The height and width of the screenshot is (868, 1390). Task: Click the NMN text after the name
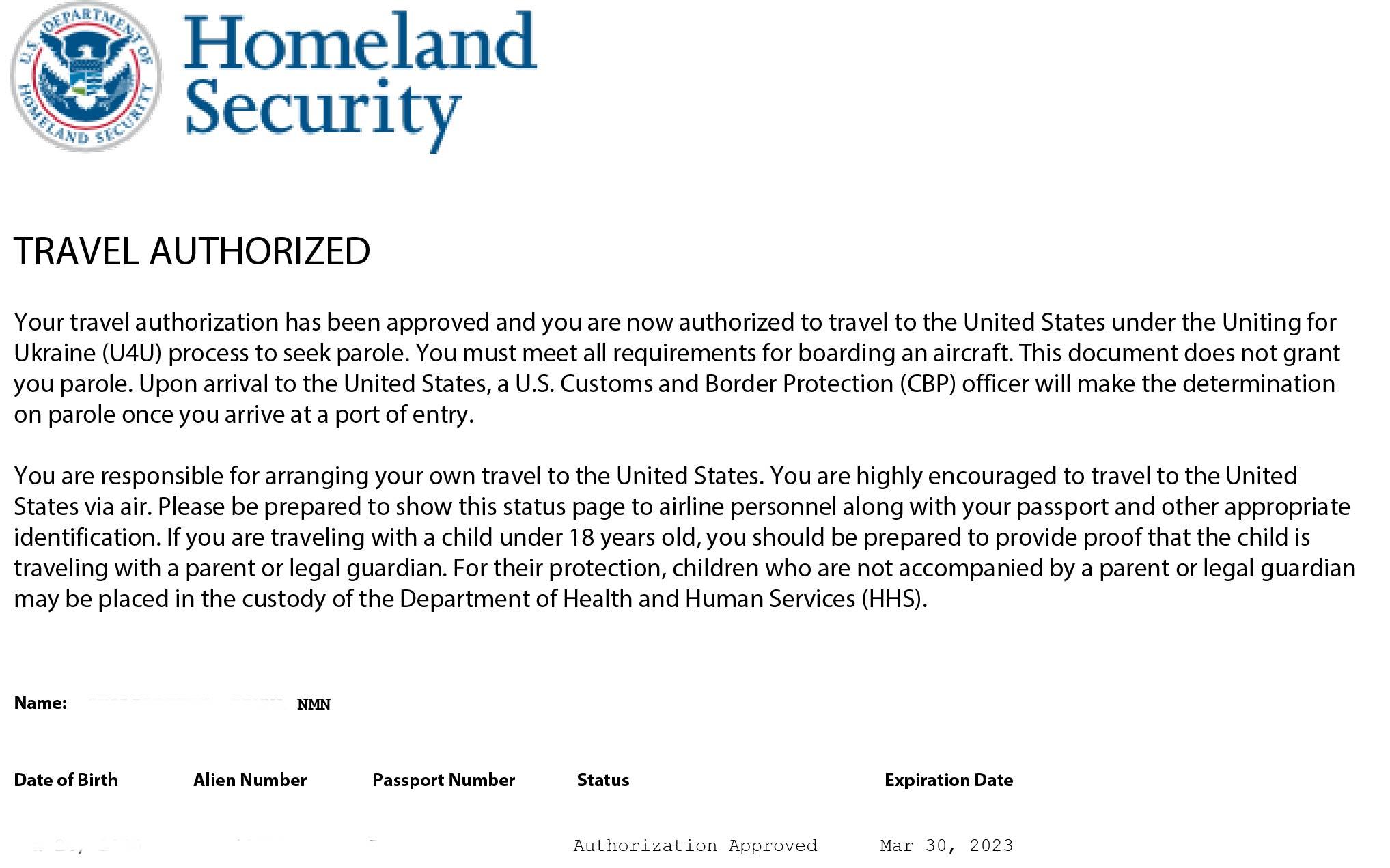tap(314, 704)
